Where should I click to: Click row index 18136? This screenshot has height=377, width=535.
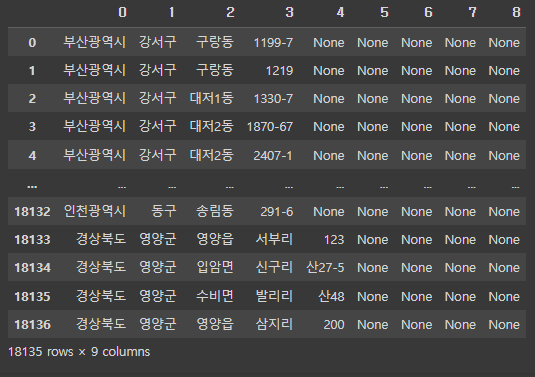[x=32, y=324]
